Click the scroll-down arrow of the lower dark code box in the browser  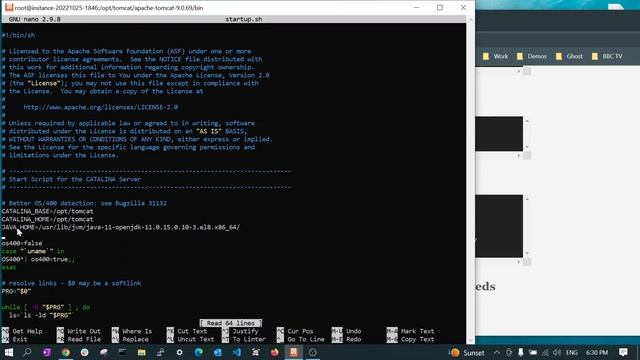[x=527, y=253]
